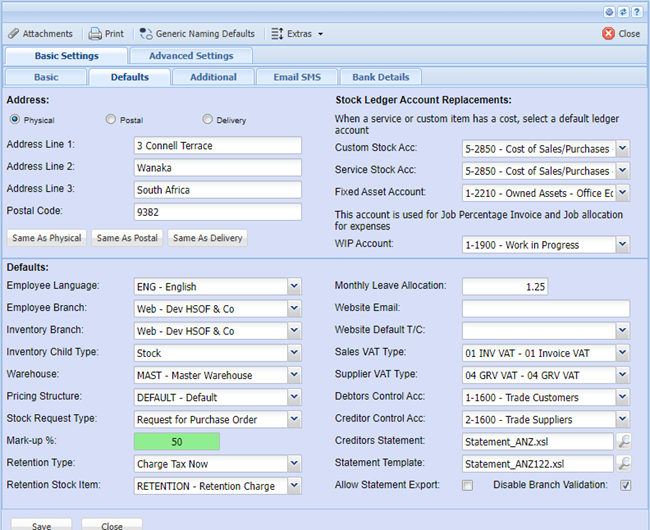Enable Allow Statement Export checkbox
Image resolution: width=650 pixels, height=530 pixels.
467,486
